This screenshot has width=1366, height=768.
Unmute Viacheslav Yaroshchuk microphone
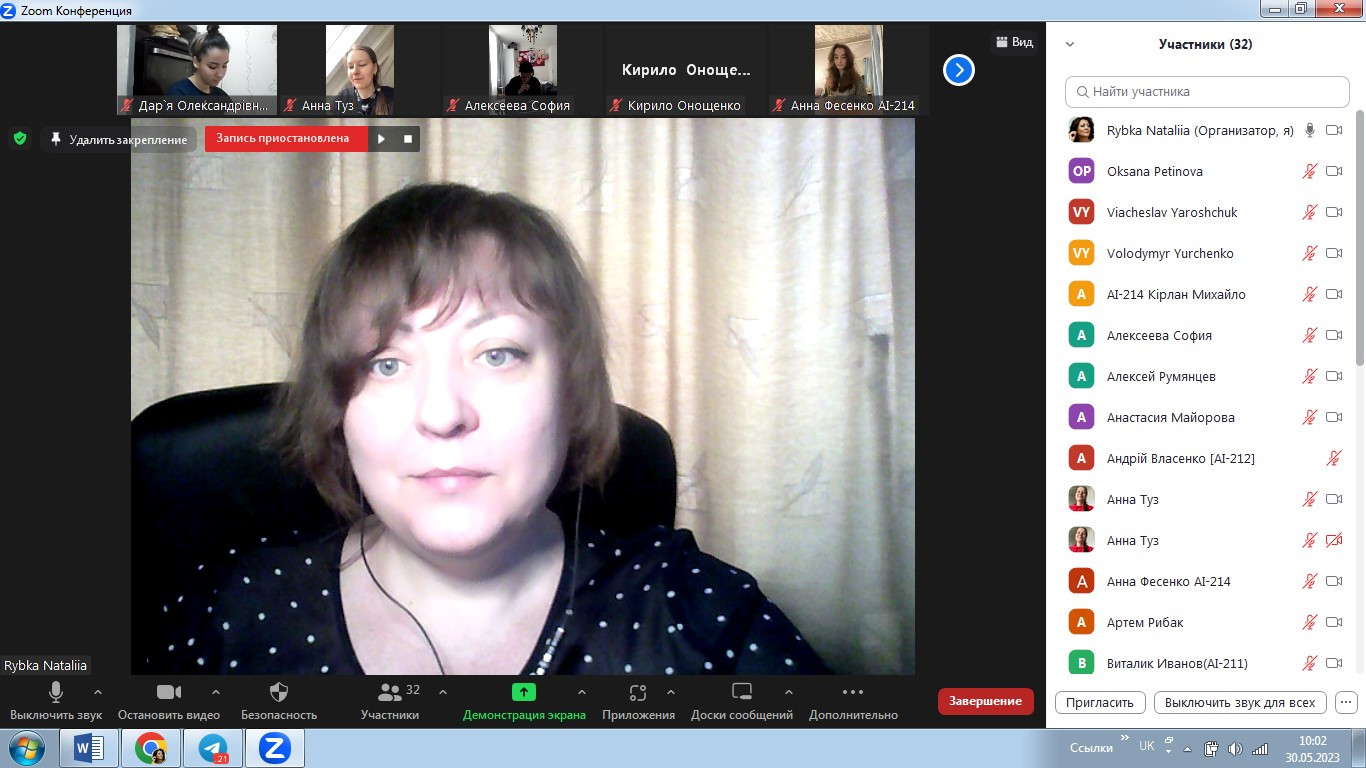(1310, 212)
